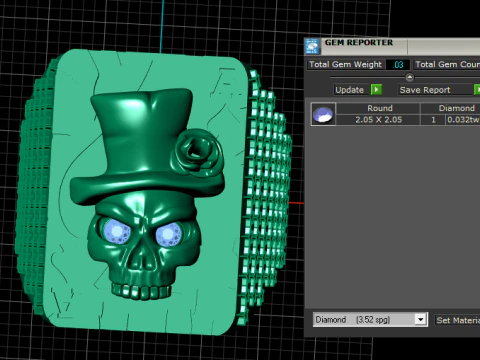480x360 pixels.
Task: Click the Diamond material cell in report
Action: (x=450, y=108)
